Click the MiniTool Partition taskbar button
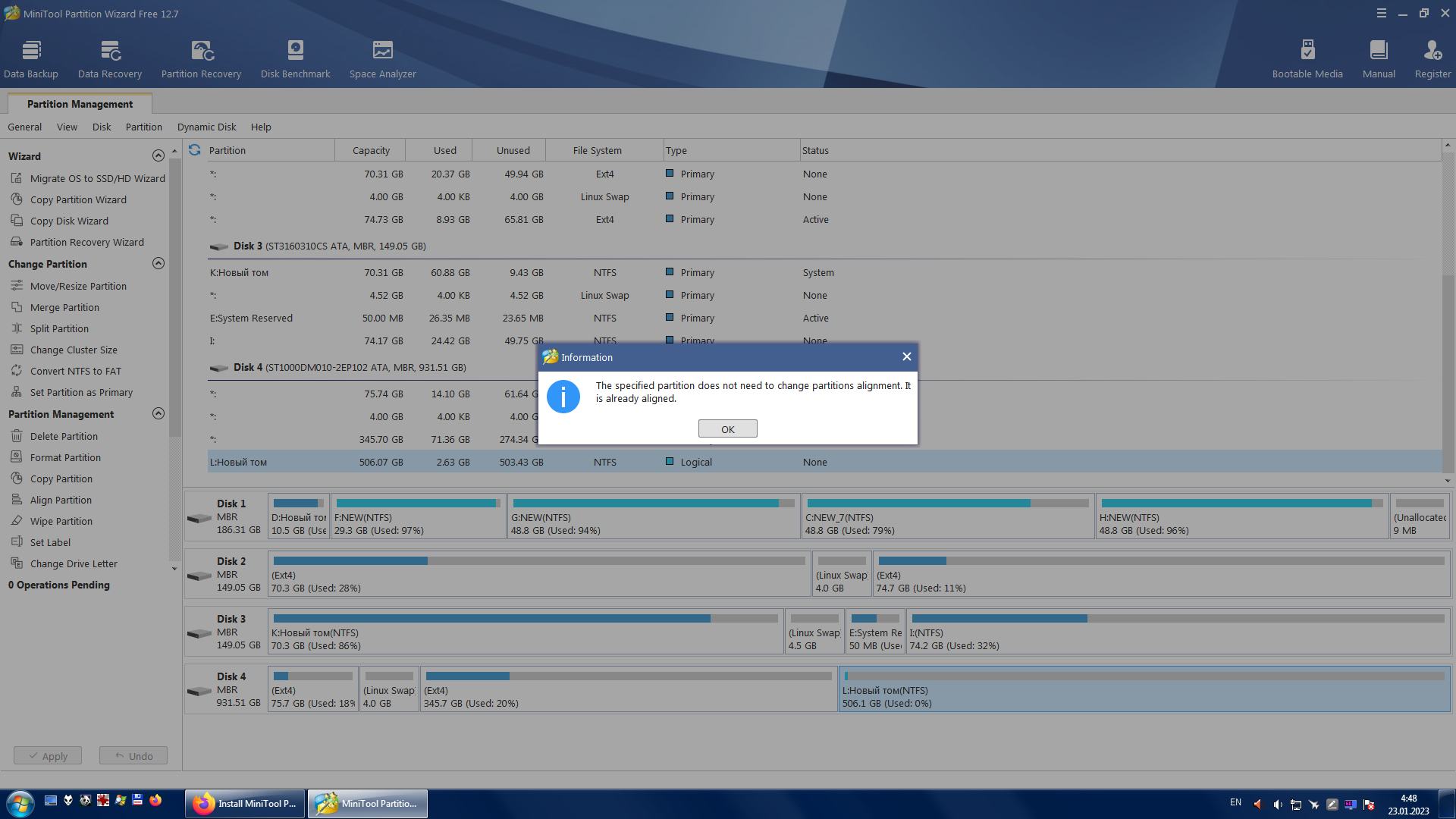The height and width of the screenshot is (819, 1456). point(368,804)
